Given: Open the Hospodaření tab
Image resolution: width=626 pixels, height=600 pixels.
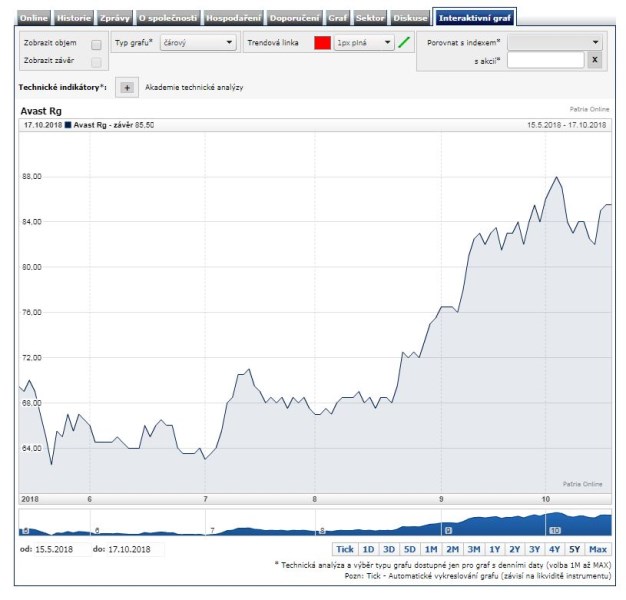Looking at the screenshot, I should [x=234, y=18].
